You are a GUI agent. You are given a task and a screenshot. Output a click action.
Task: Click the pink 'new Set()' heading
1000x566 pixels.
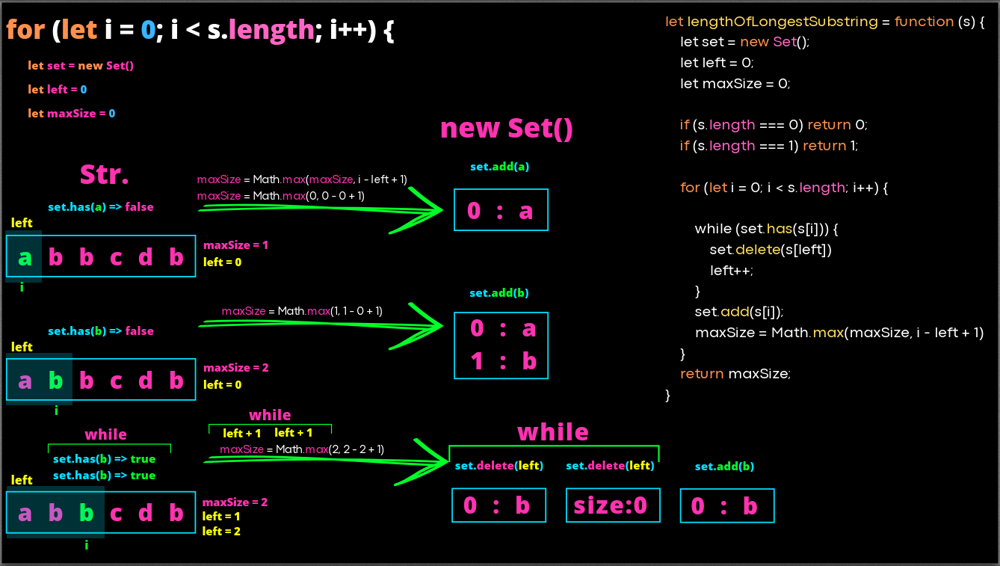click(x=507, y=128)
